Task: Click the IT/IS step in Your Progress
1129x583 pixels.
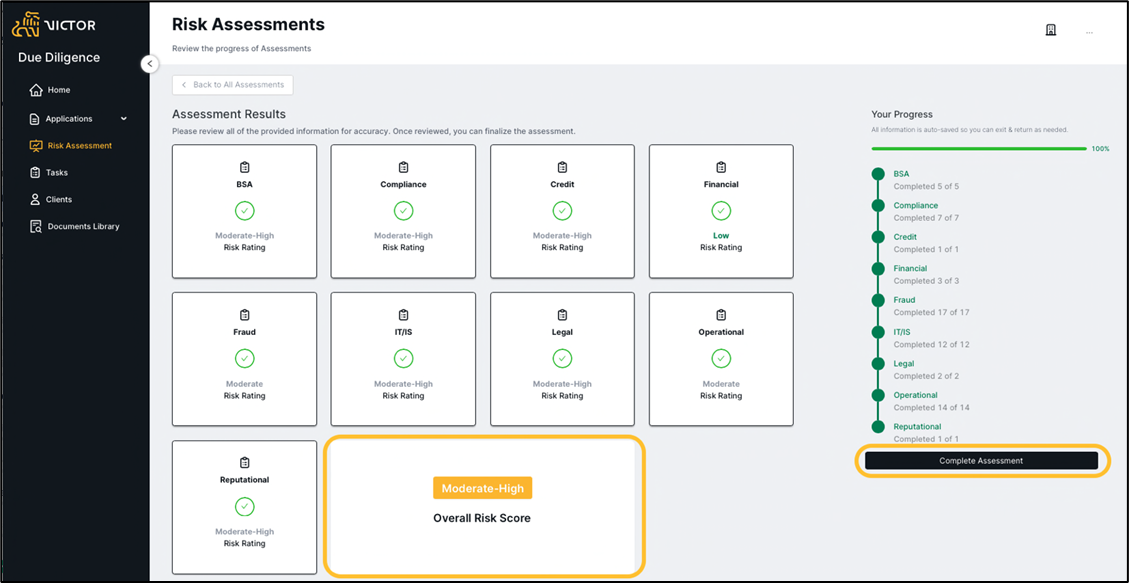Action: point(902,332)
